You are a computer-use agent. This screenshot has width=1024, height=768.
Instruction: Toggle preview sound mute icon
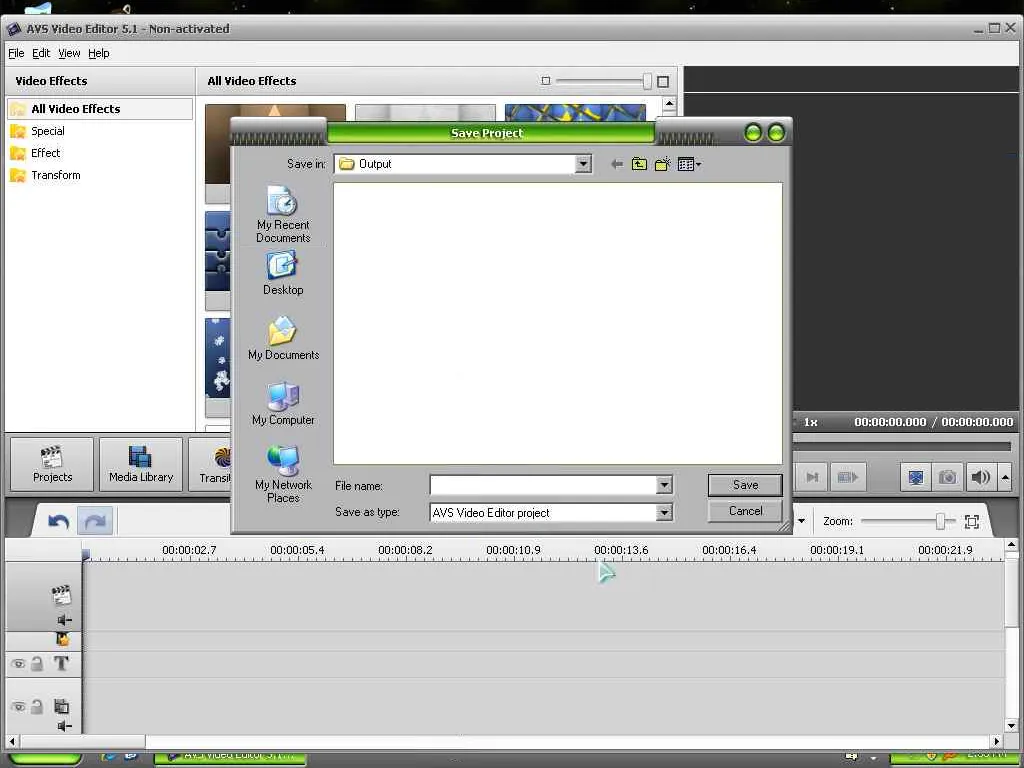point(980,477)
